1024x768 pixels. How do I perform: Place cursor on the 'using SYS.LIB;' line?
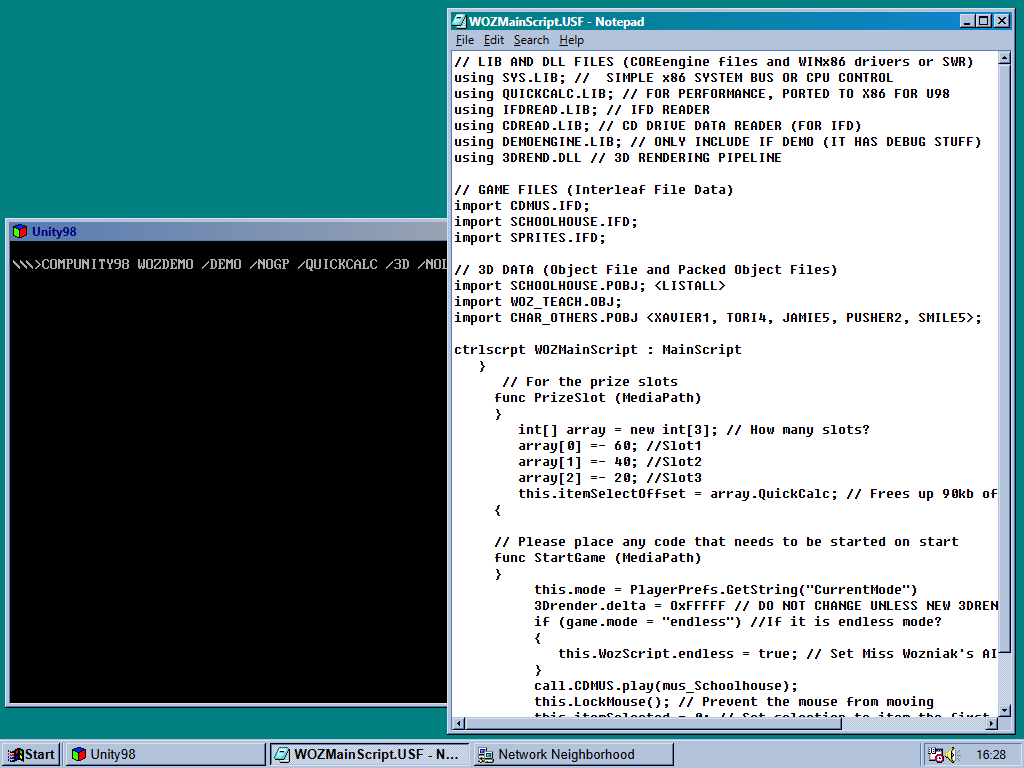(x=673, y=78)
